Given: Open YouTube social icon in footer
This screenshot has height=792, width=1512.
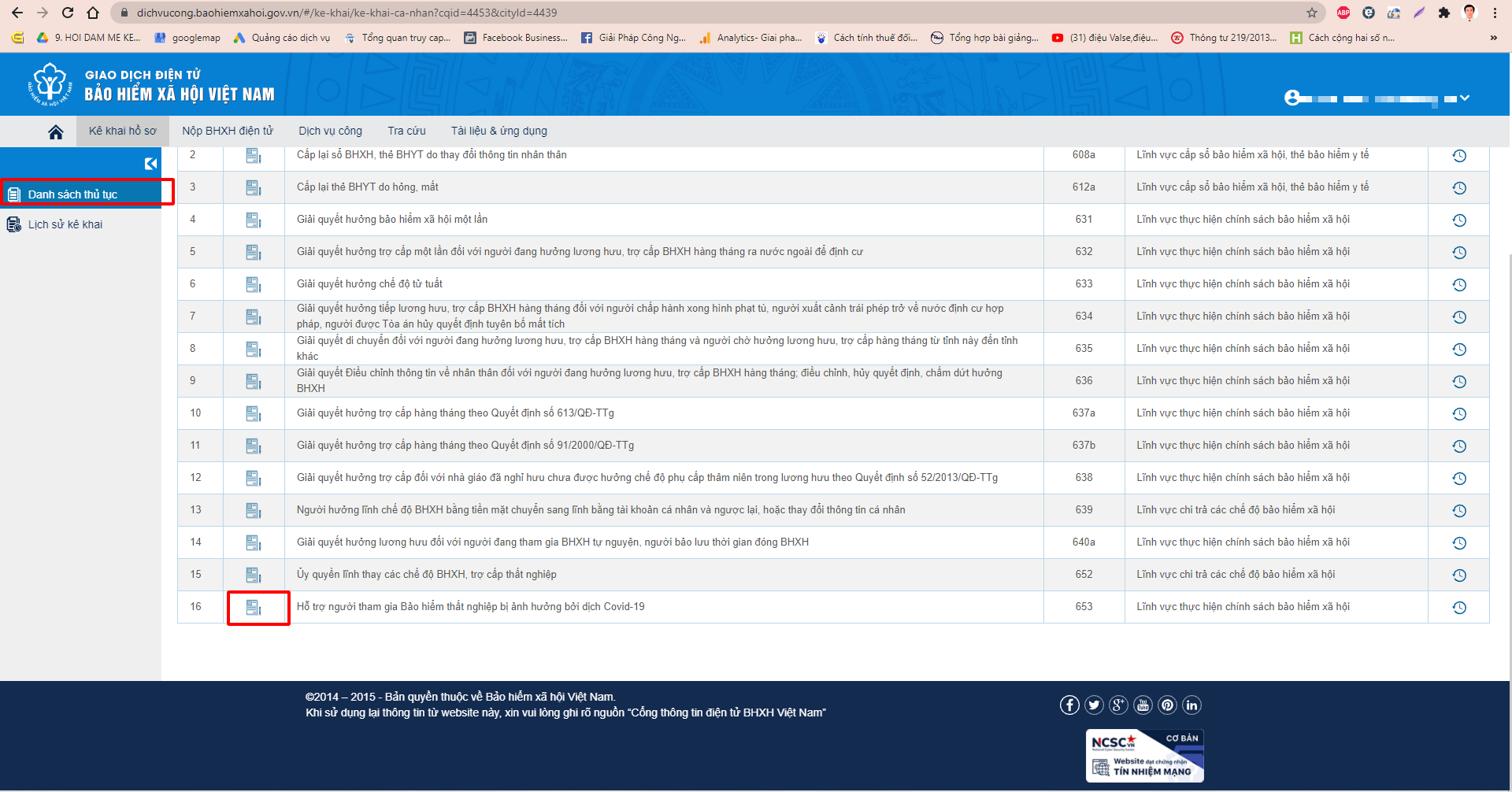Looking at the screenshot, I should [x=1143, y=705].
